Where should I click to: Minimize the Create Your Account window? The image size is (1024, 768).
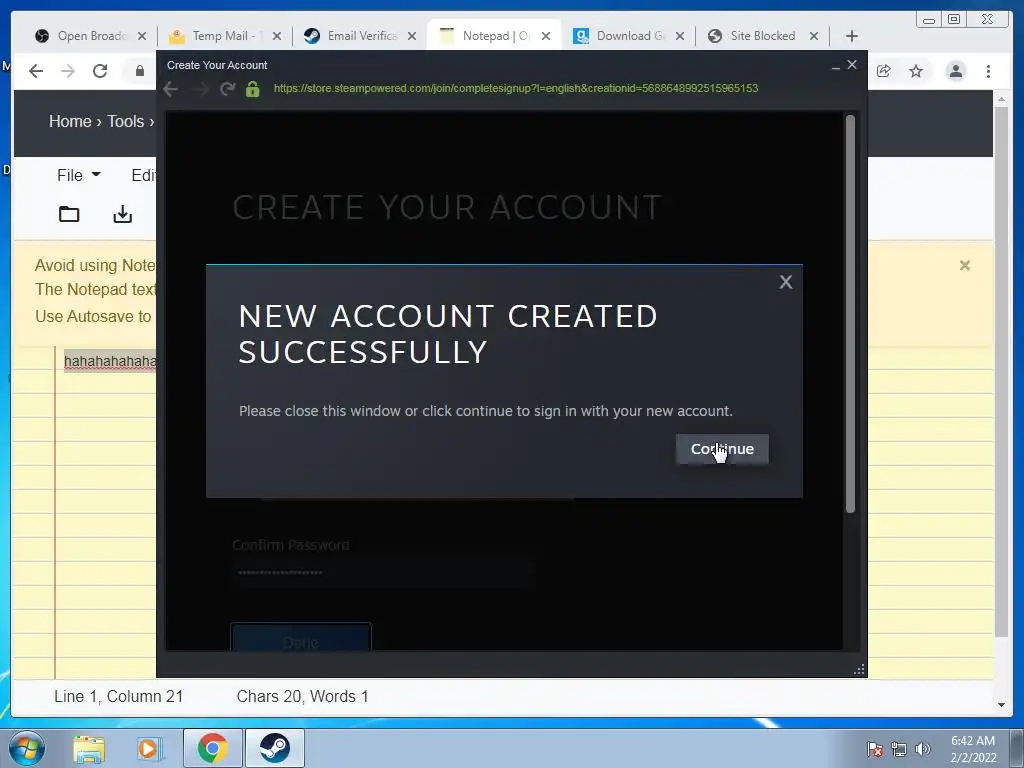pos(835,66)
